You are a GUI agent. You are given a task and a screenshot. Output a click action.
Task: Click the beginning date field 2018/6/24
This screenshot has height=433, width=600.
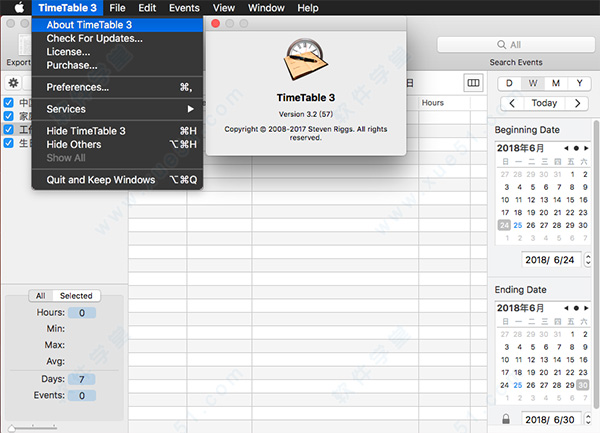pyautogui.click(x=551, y=260)
